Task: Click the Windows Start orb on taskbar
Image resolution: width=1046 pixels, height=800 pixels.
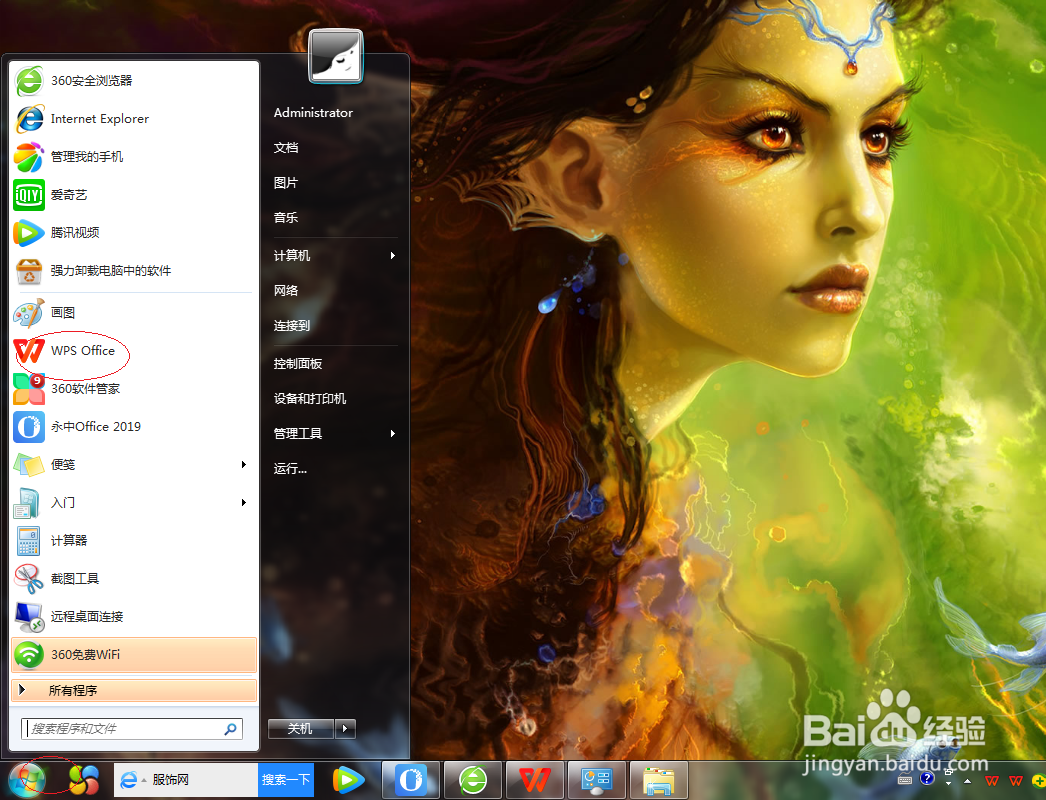Action: pyautogui.click(x=27, y=779)
